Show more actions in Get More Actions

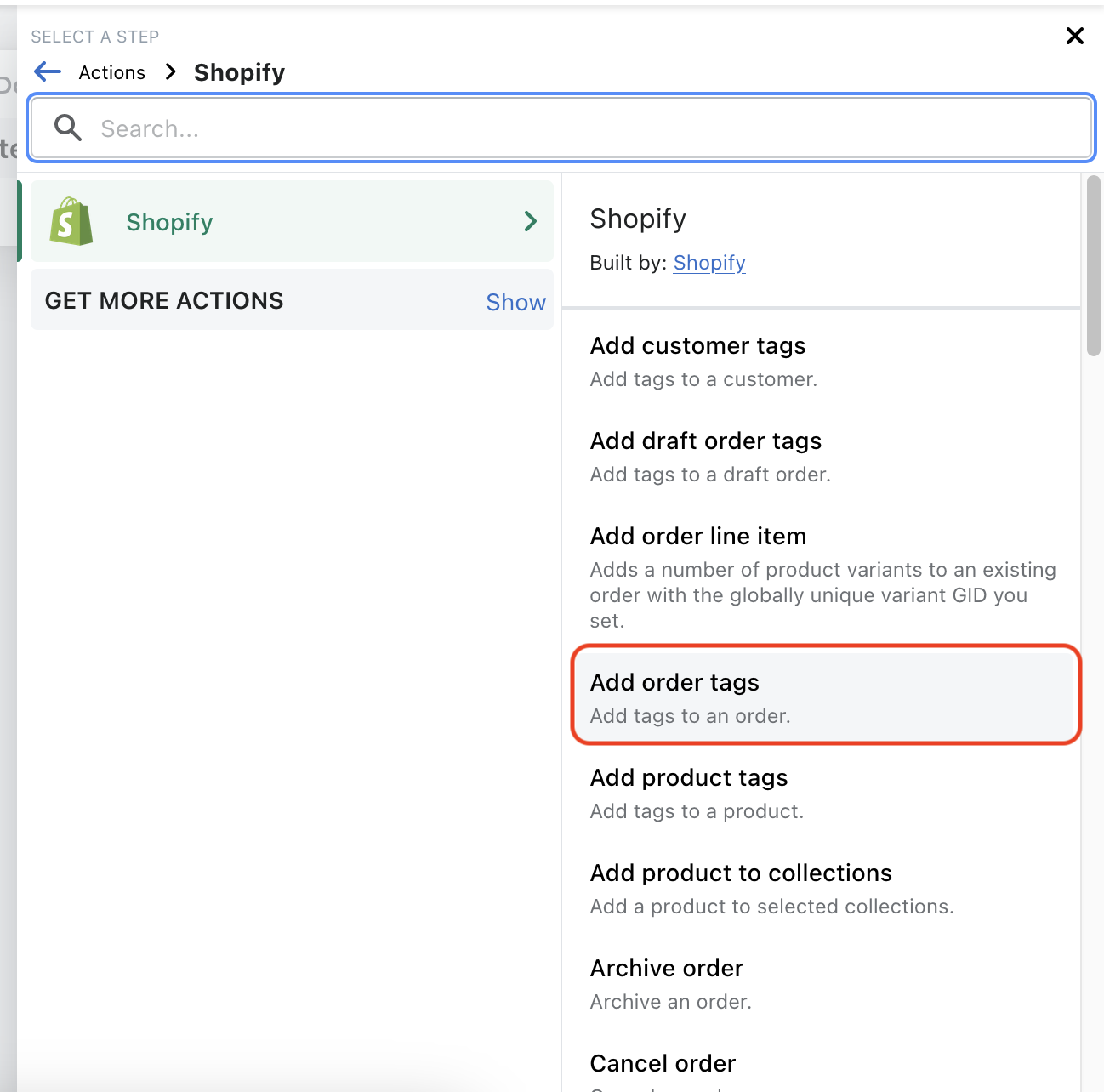click(x=515, y=302)
